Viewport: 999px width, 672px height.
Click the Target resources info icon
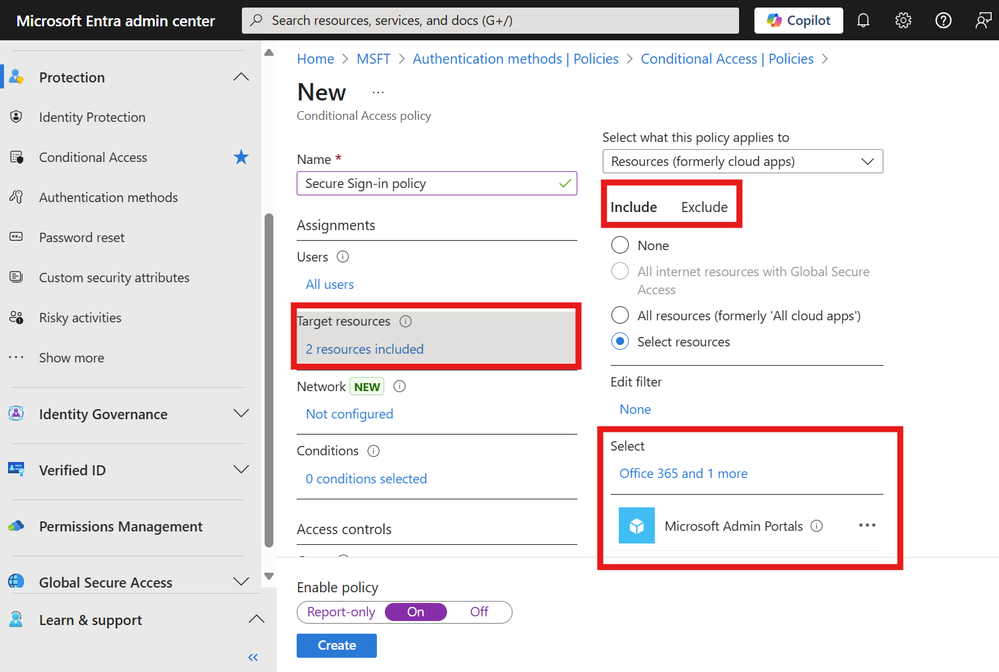click(406, 322)
